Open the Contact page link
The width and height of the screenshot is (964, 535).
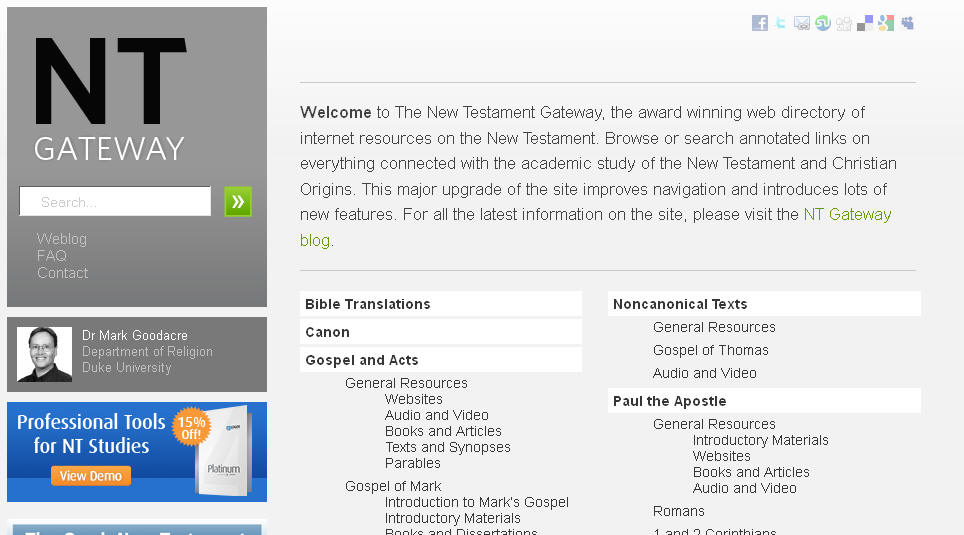point(62,273)
